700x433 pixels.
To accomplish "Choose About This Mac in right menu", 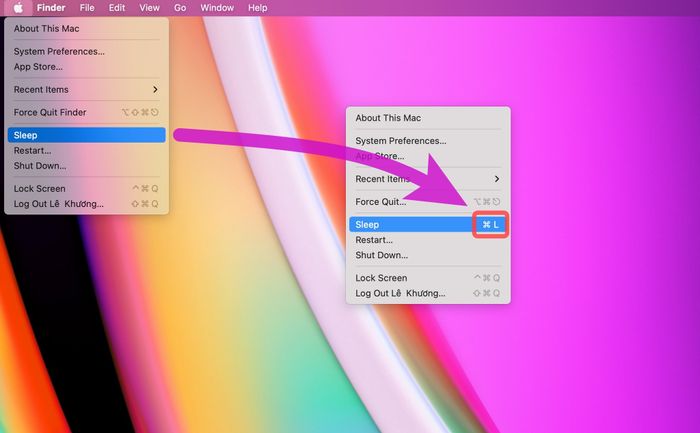I will point(428,118).
